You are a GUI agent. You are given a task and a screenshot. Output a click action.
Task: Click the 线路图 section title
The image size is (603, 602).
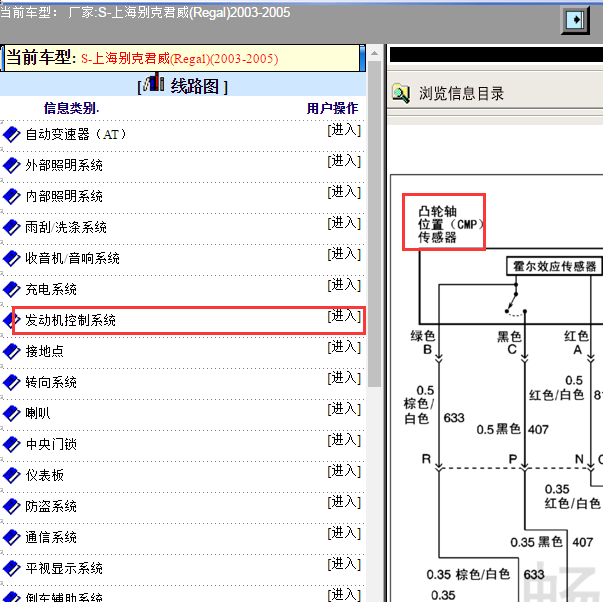pyautogui.click(x=195, y=86)
